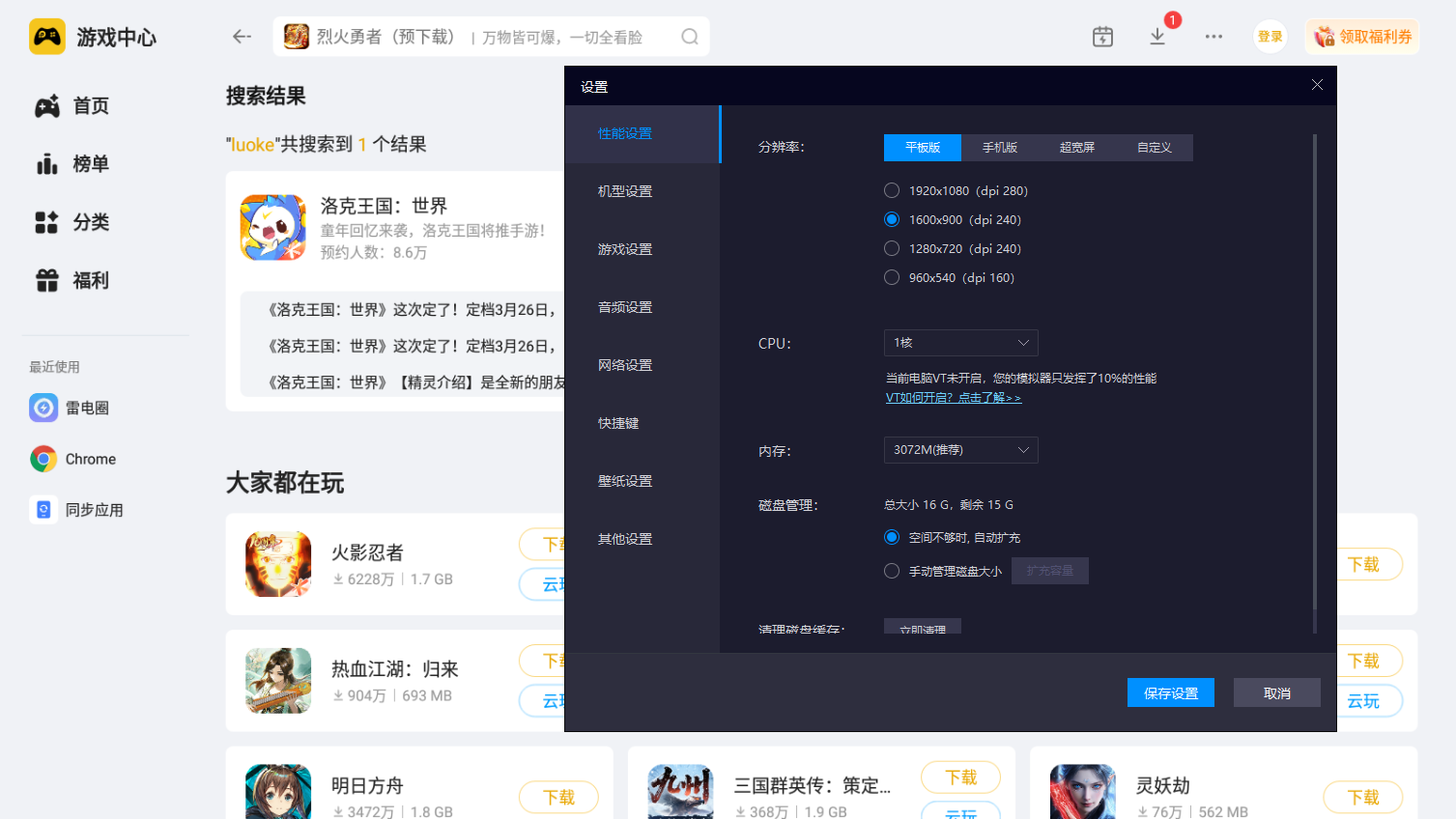Open 分类 categories in the sidebar

72,222
